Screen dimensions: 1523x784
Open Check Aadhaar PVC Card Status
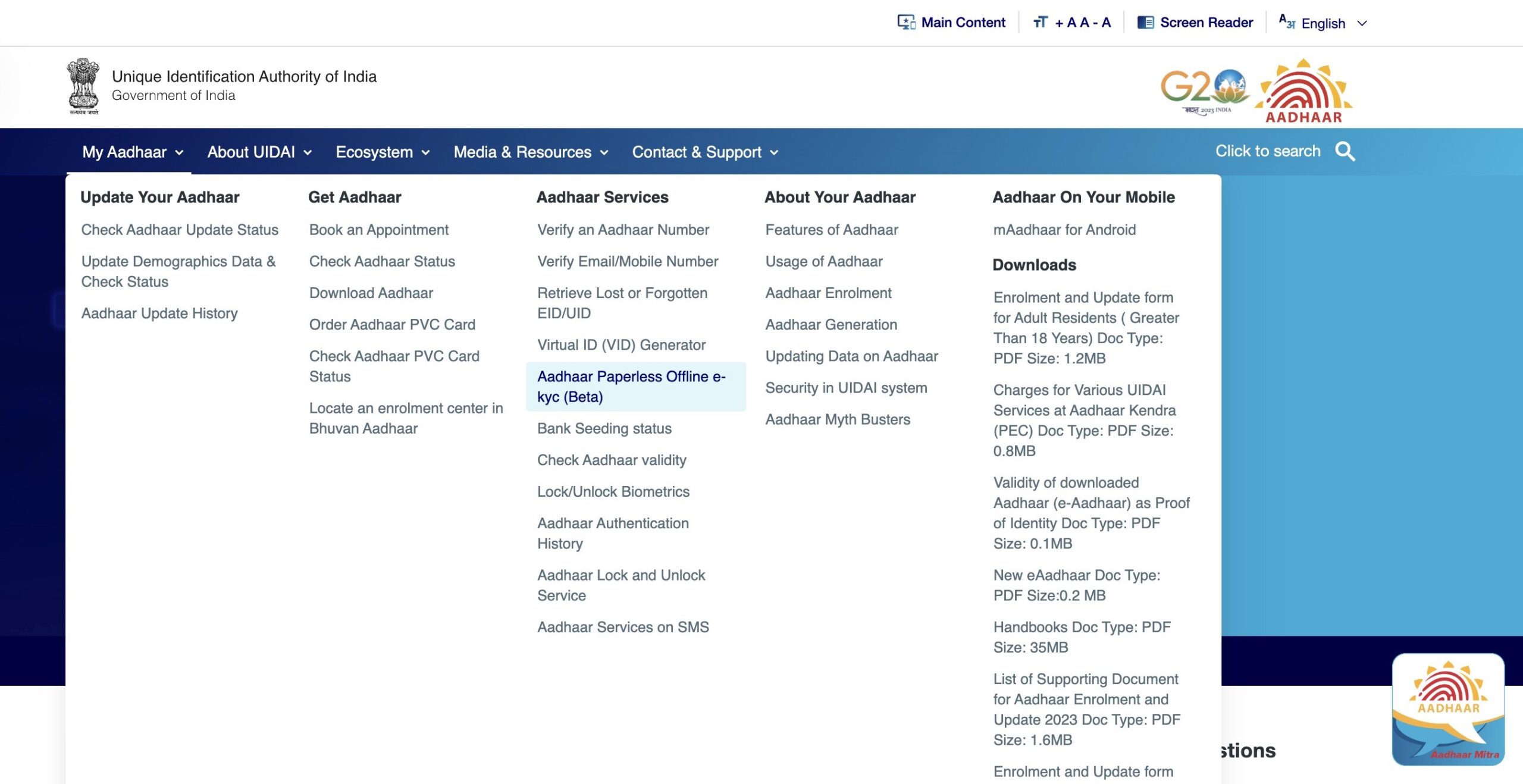(x=394, y=366)
